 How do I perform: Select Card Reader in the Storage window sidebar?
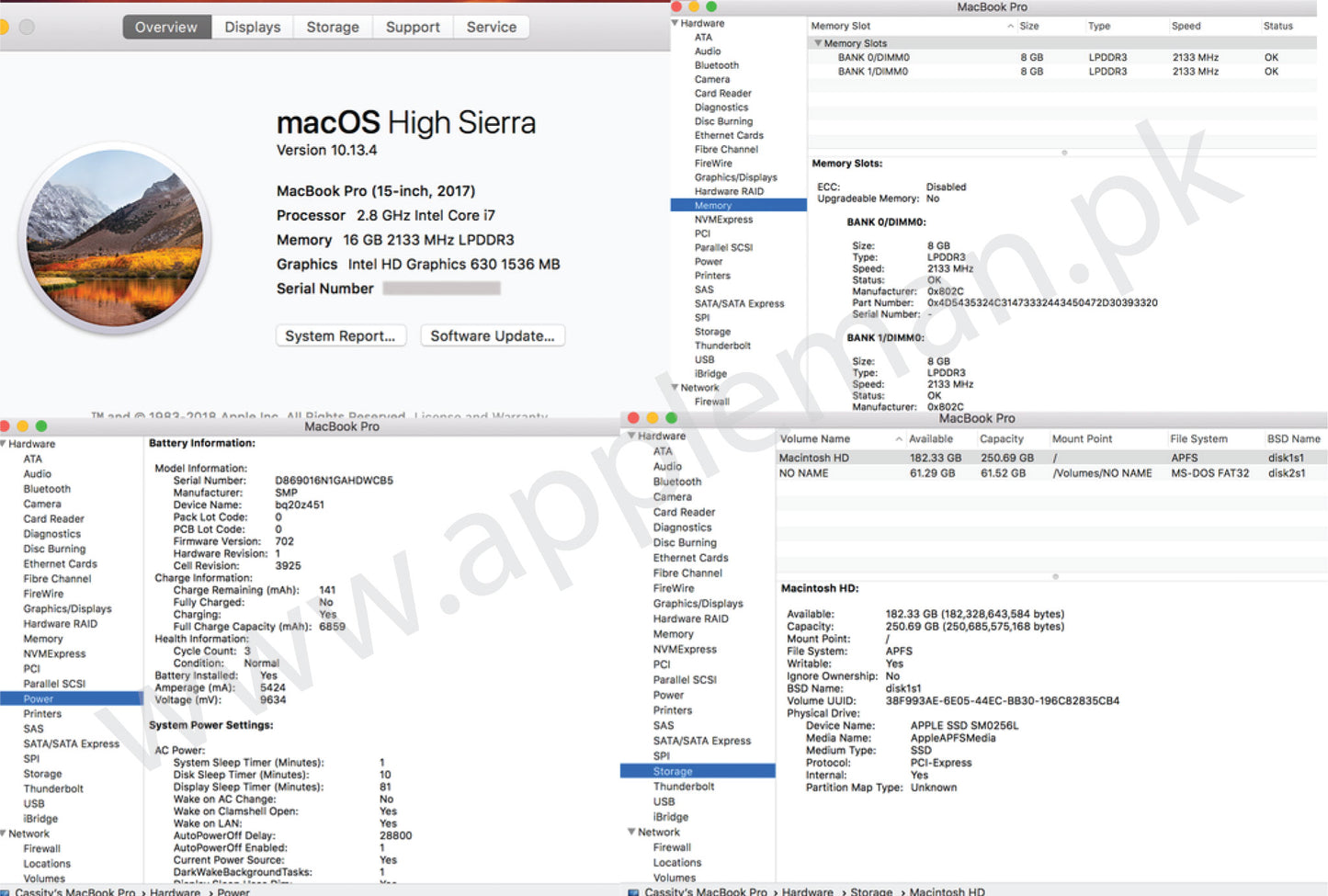(684, 513)
